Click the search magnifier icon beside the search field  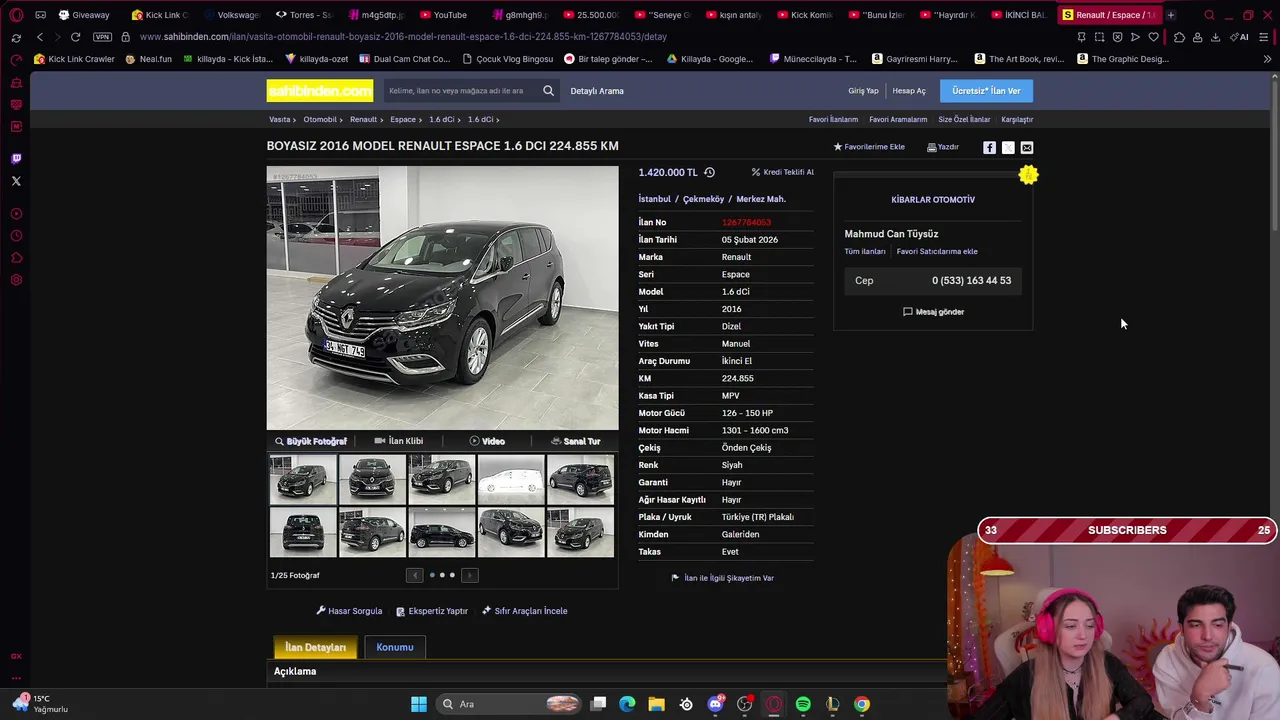click(548, 91)
